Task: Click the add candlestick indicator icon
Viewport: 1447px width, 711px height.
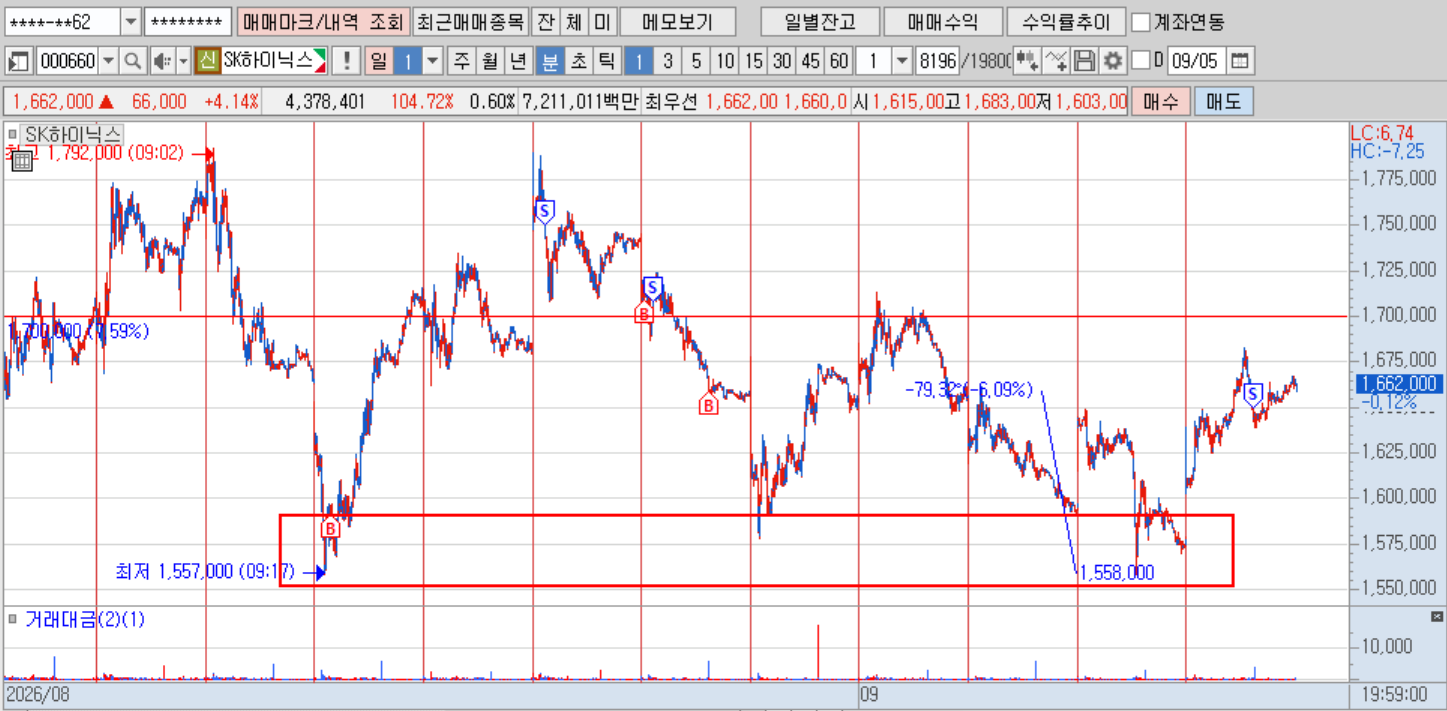Action: tap(1026, 61)
